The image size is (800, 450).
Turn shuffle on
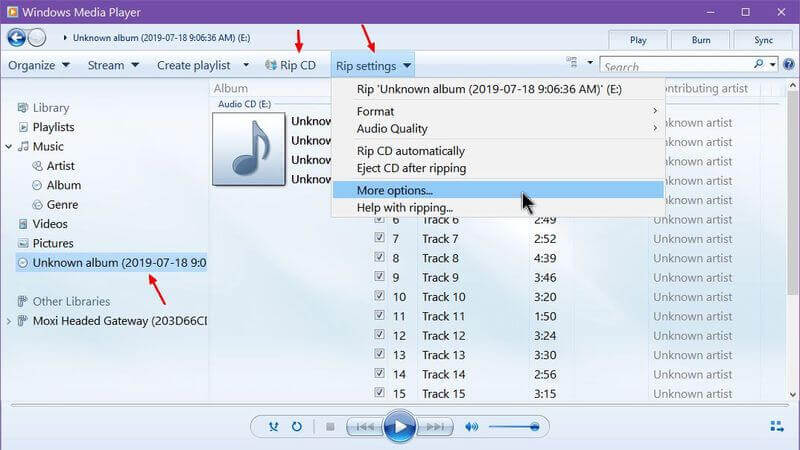(273, 427)
